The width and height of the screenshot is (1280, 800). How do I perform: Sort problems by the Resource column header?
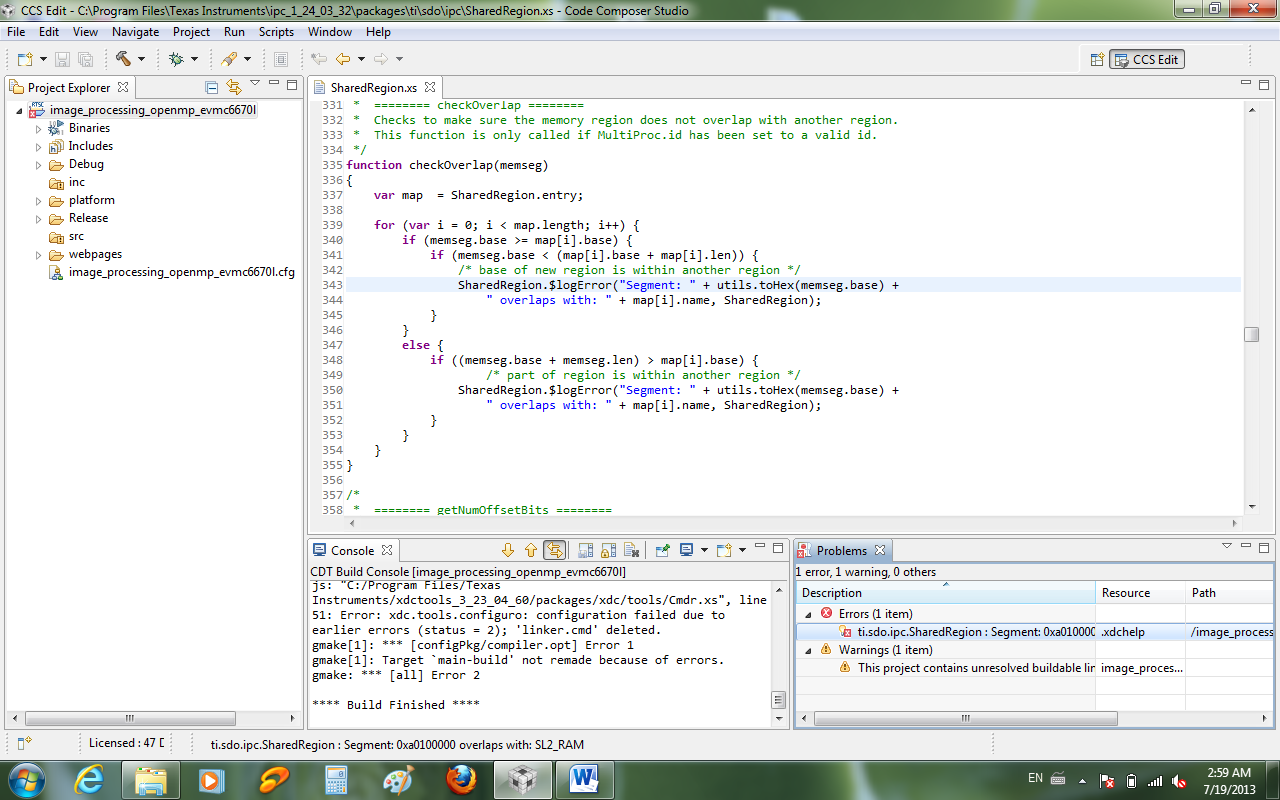click(x=1141, y=593)
